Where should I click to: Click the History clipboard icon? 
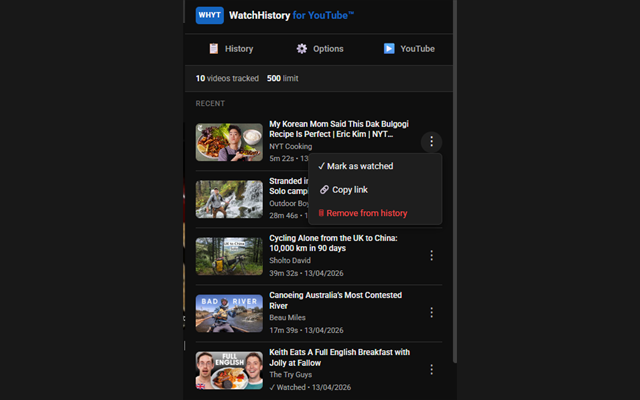(213, 49)
